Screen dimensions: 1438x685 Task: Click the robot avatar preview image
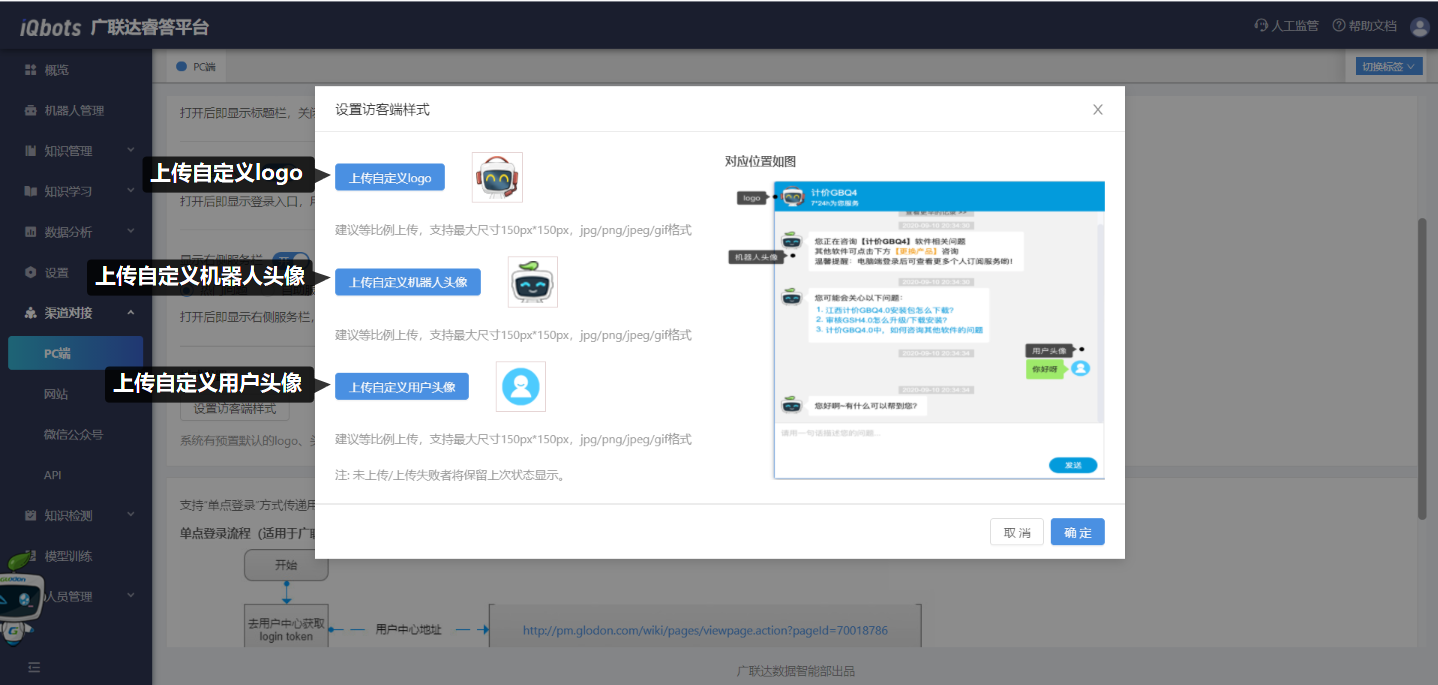(x=532, y=282)
